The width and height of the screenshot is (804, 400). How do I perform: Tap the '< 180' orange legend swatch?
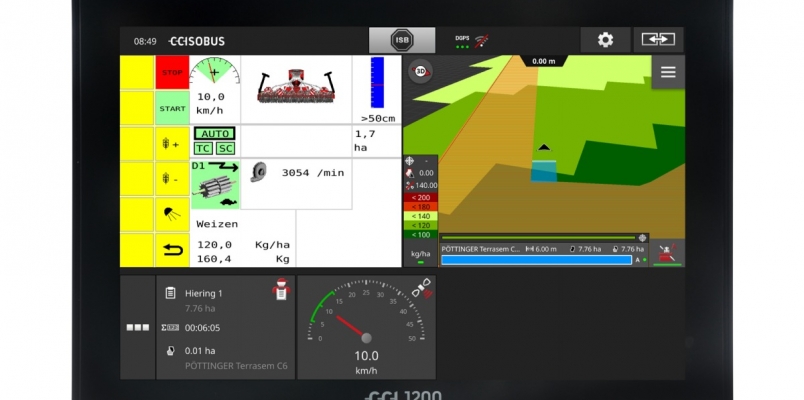point(420,207)
